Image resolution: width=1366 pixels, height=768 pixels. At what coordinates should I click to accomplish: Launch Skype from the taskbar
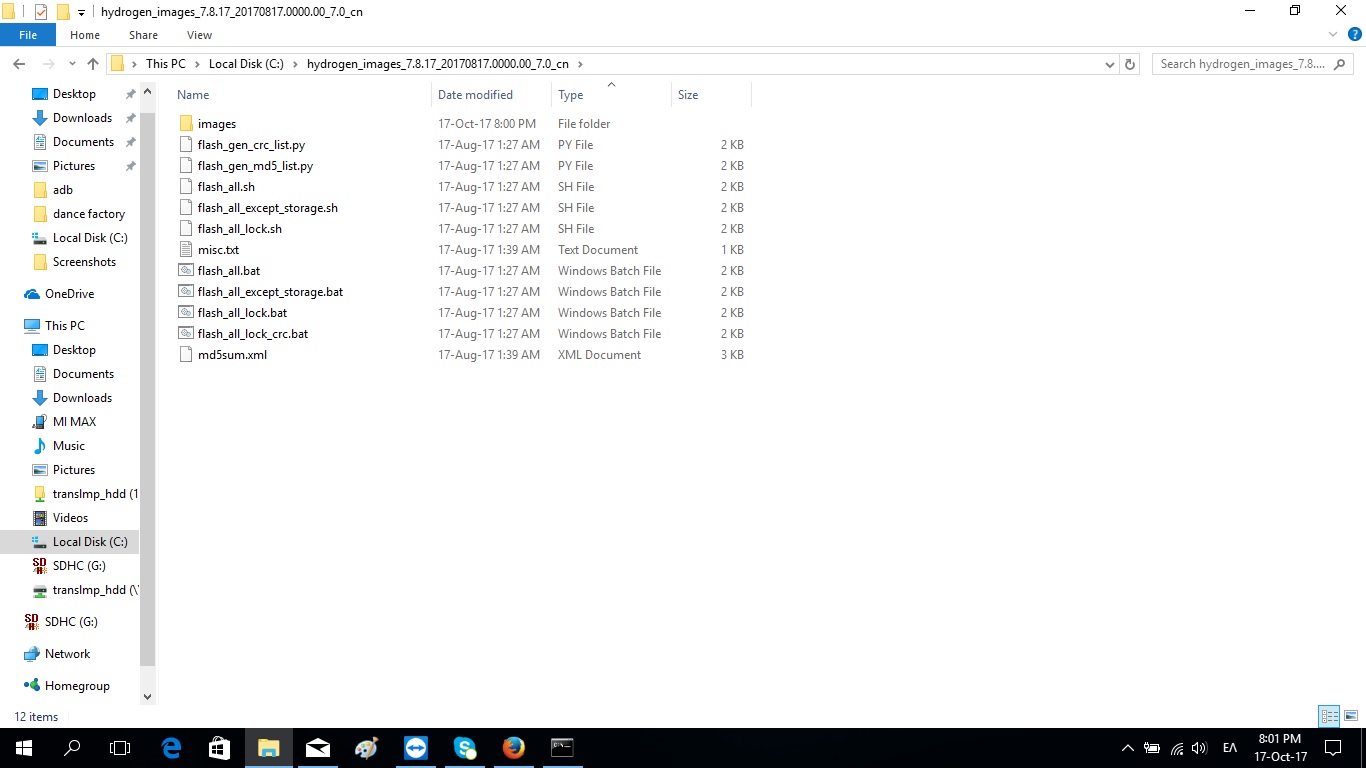tap(464, 747)
